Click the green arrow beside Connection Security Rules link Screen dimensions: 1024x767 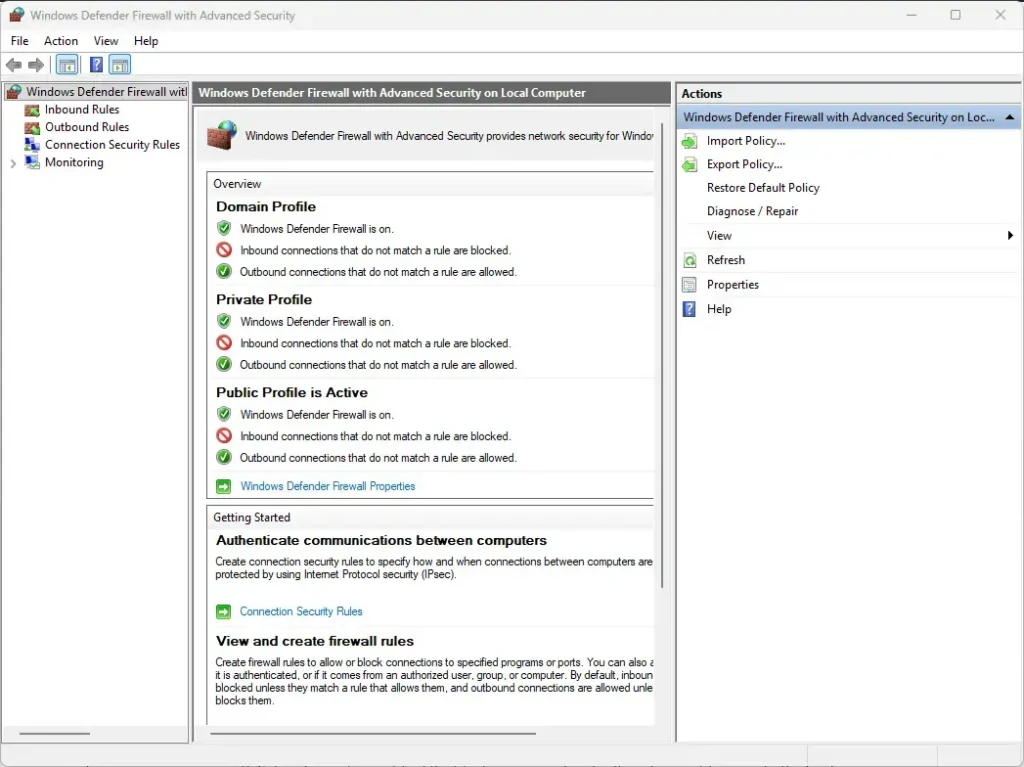(223, 612)
